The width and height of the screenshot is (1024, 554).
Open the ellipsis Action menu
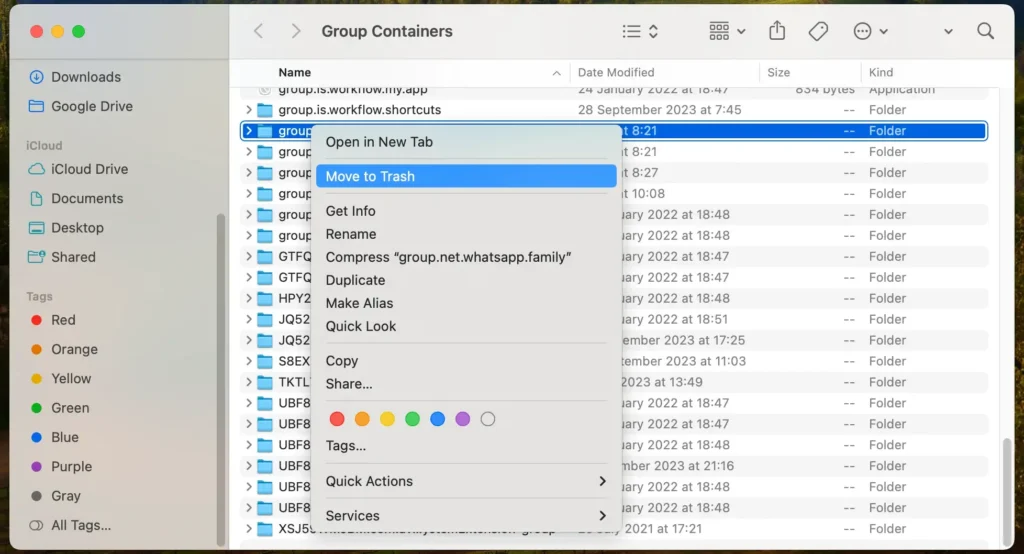(x=870, y=31)
